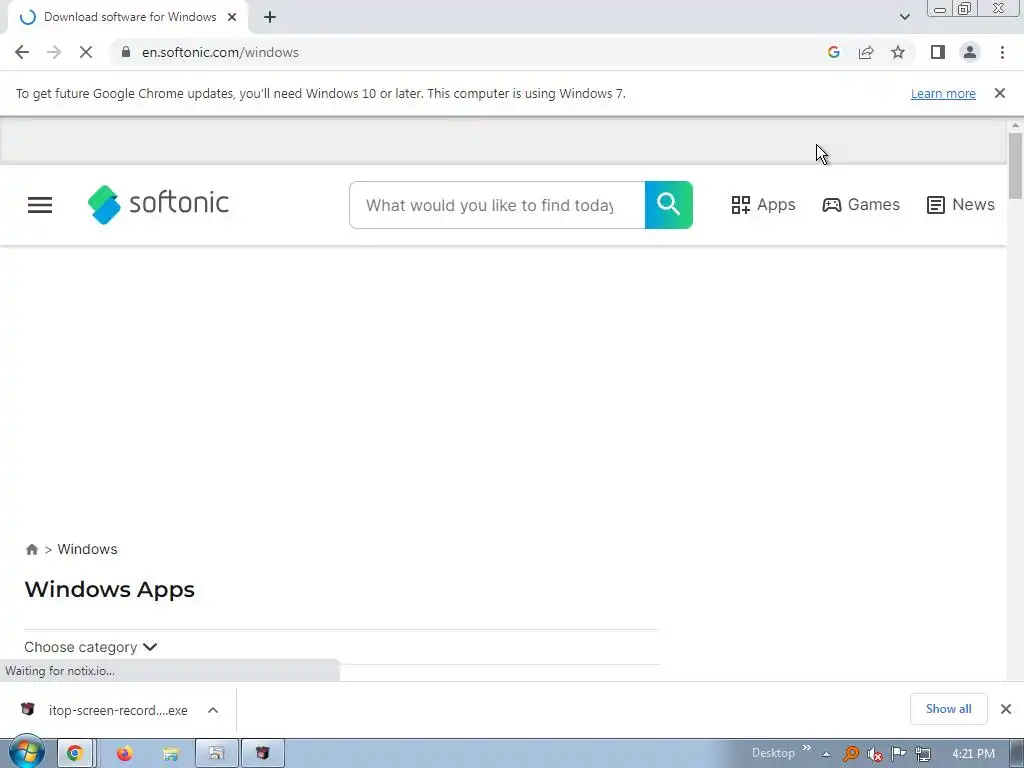Open File Explorer from taskbar
This screenshot has width=1024, height=768.
click(x=170, y=754)
